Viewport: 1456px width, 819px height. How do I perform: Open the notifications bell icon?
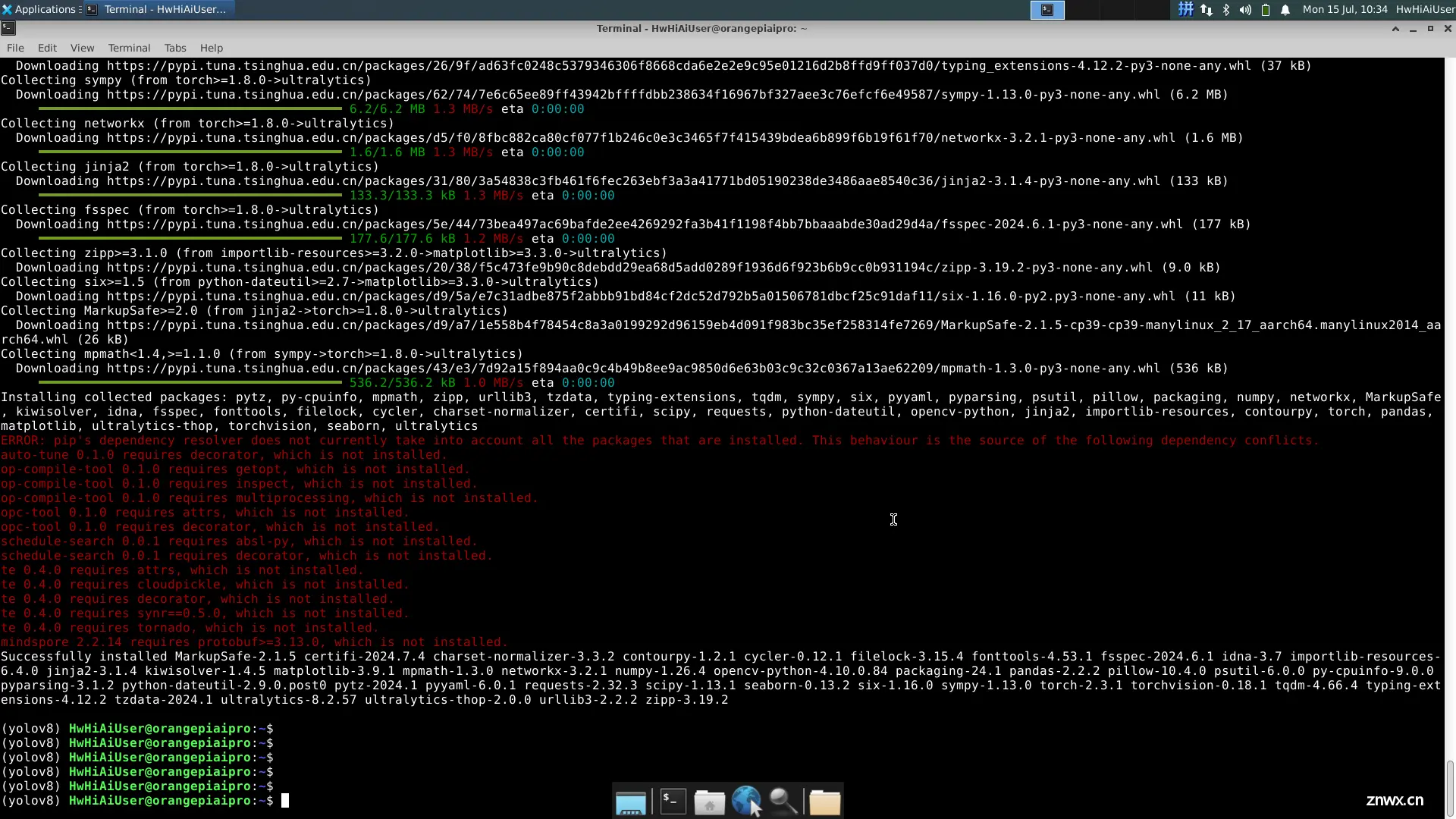(1285, 9)
